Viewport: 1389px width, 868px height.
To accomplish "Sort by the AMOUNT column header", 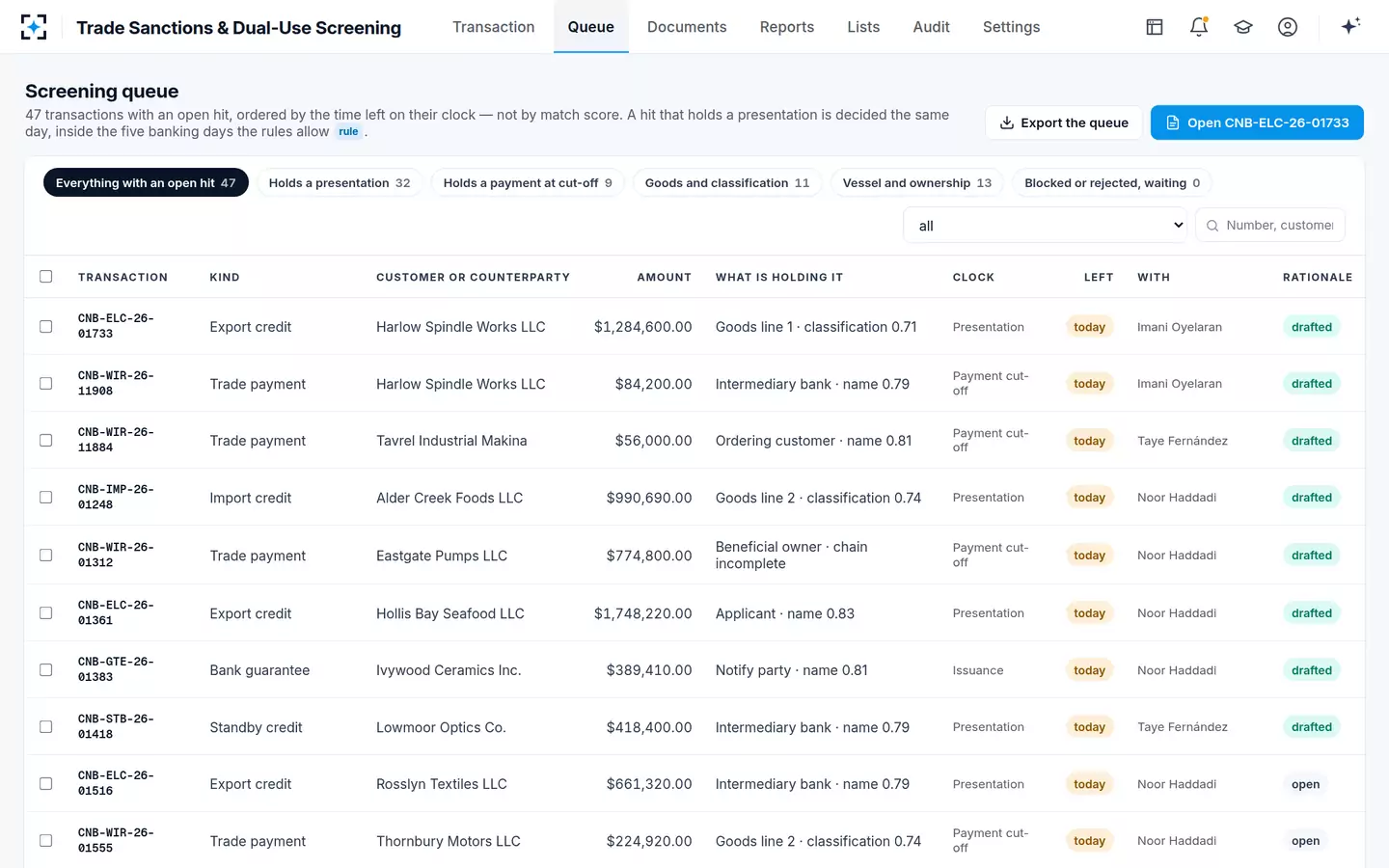I will click(665, 277).
